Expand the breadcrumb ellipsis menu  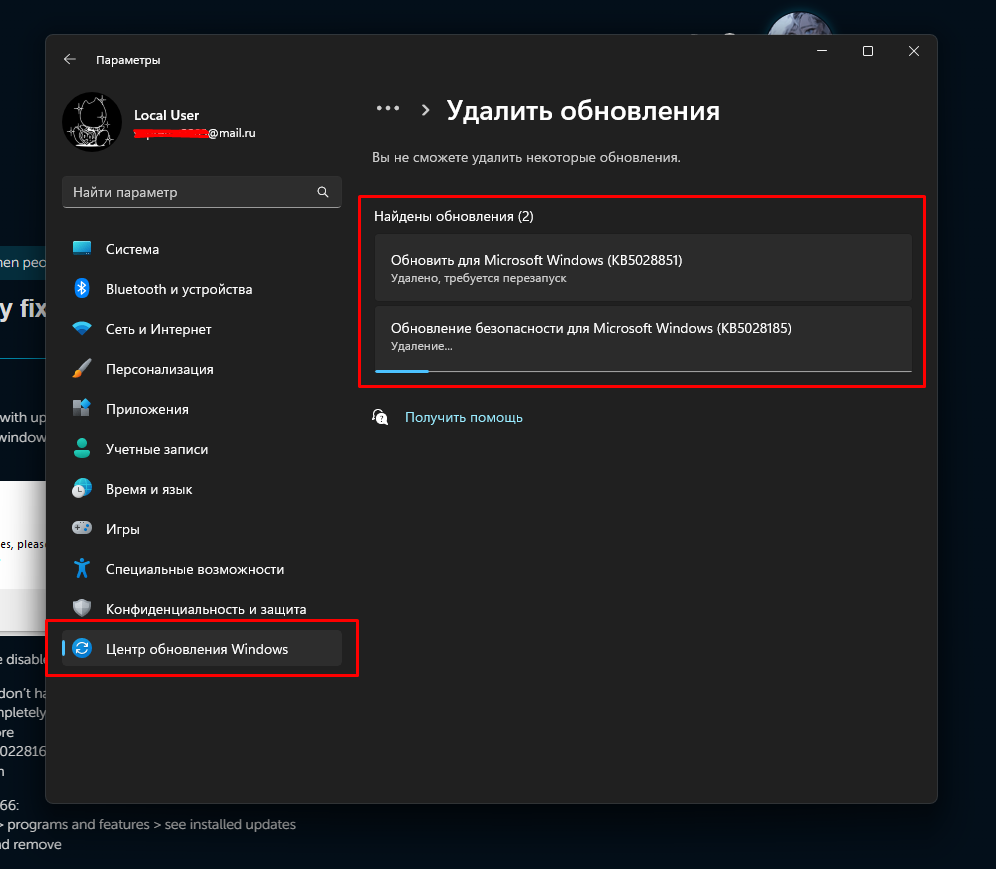[x=387, y=110]
